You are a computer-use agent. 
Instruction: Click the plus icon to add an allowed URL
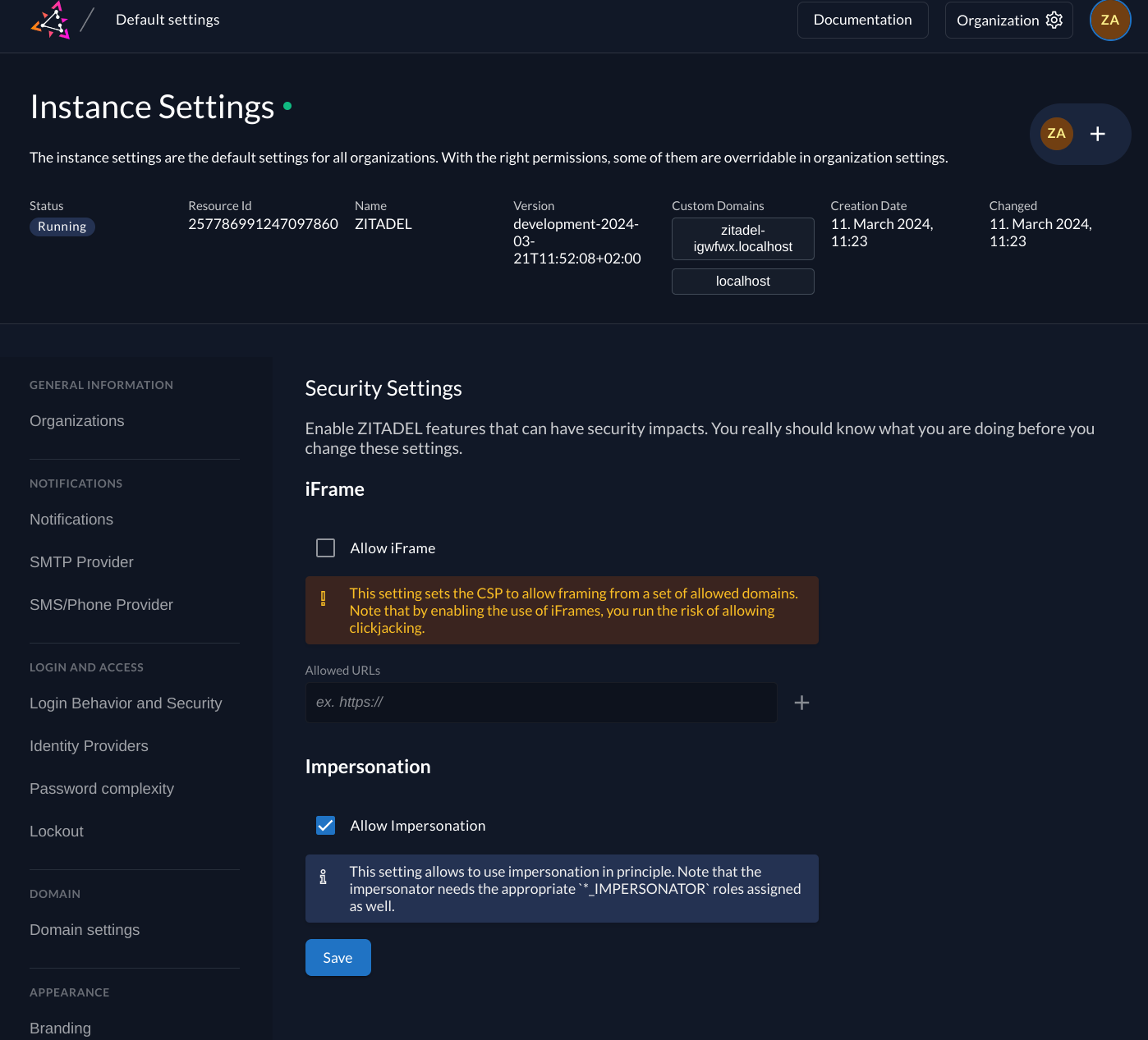pyautogui.click(x=802, y=703)
